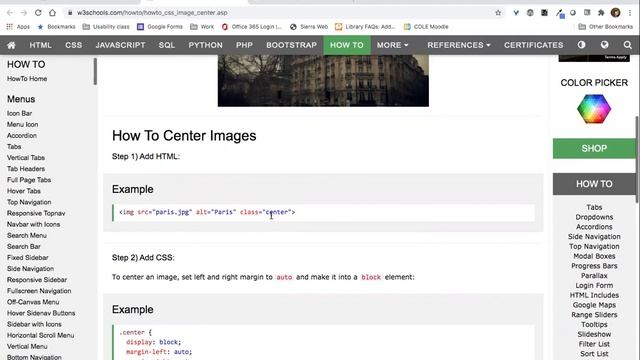The image size is (640, 360).
Task: Open Tooltips link in right panel
Action: tap(594, 325)
